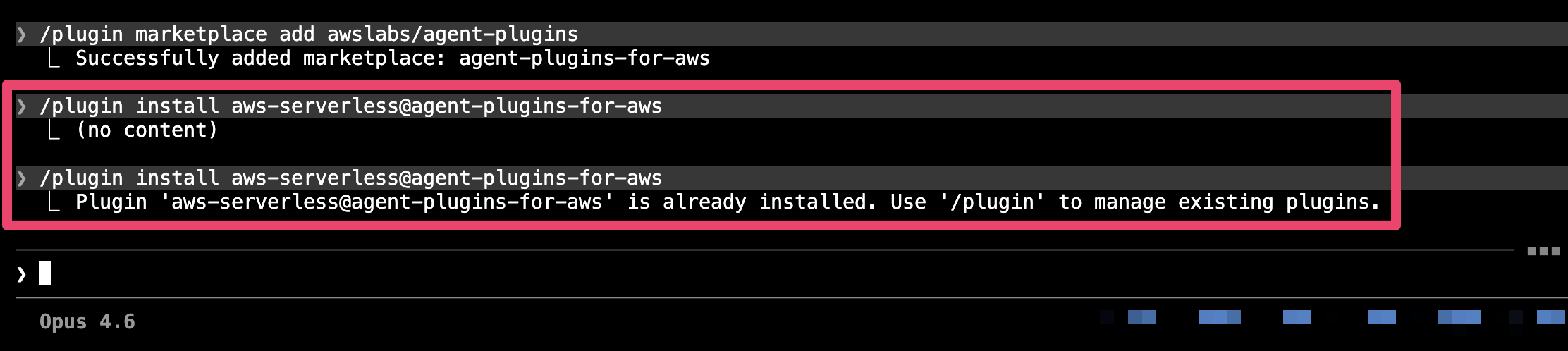This screenshot has height=351, width=1568.
Task: Click the branch symbol before "(no content)"
Action: tap(54, 130)
